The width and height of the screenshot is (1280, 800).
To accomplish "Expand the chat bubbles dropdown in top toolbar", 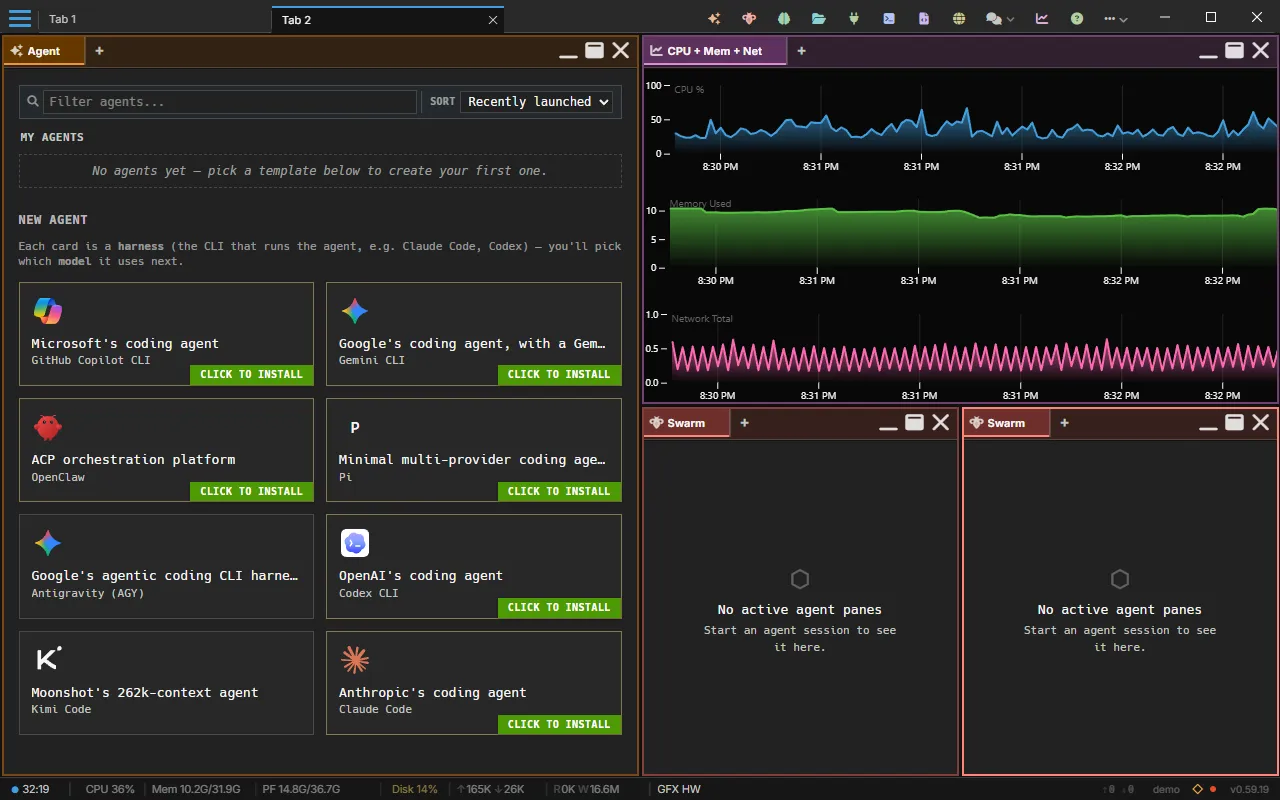I will [1000, 18].
